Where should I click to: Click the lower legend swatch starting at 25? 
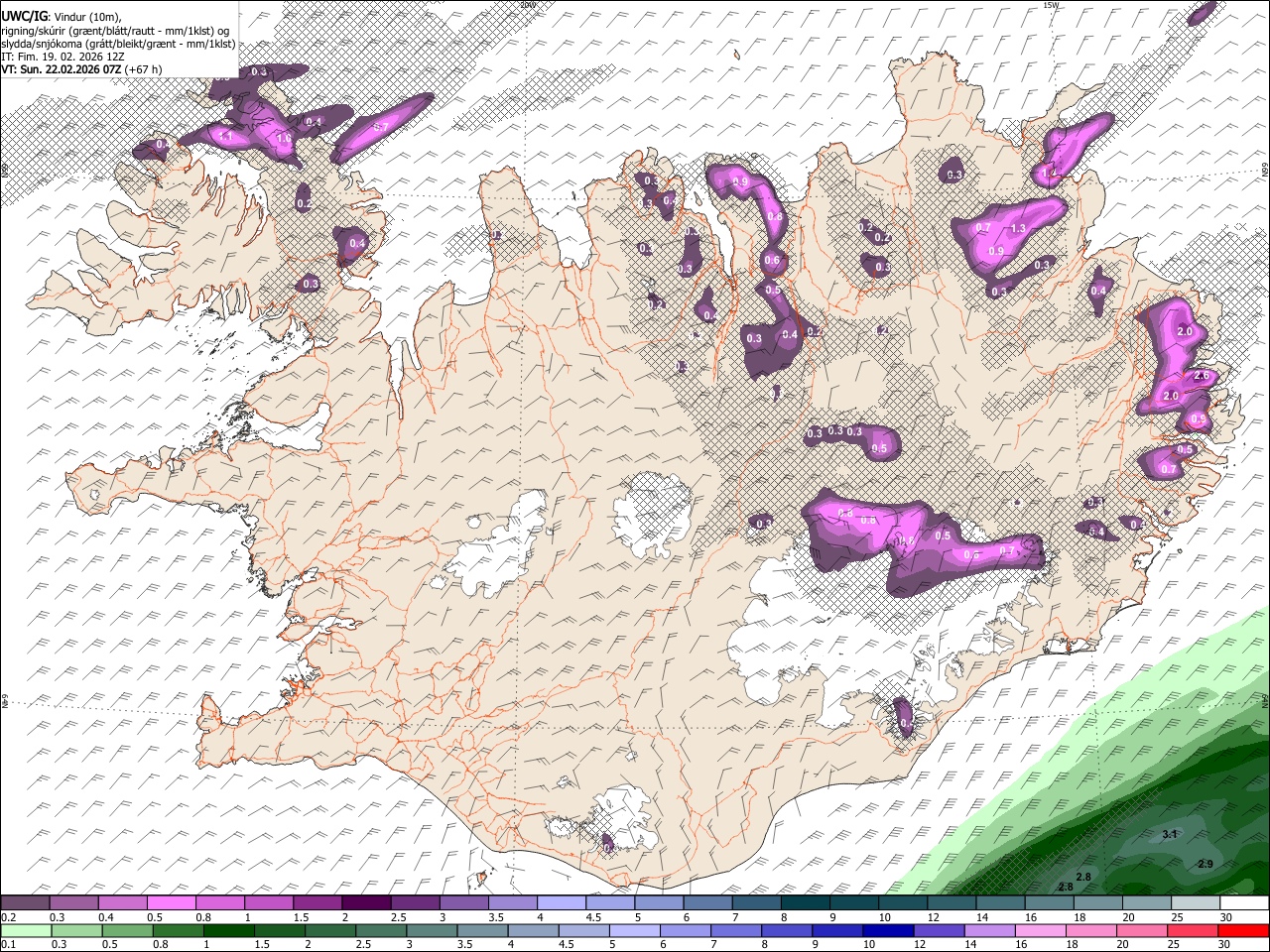click(1192, 930)
